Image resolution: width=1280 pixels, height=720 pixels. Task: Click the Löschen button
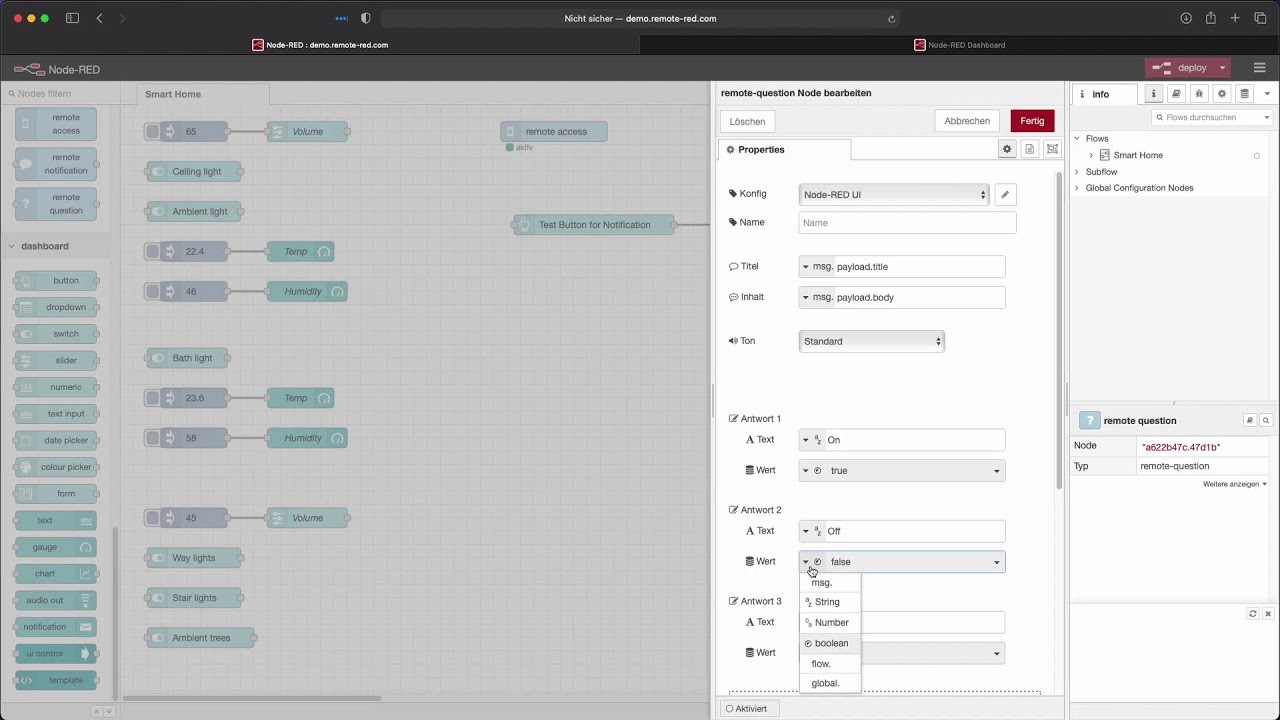pyautogui.click(x=747, y=121)
